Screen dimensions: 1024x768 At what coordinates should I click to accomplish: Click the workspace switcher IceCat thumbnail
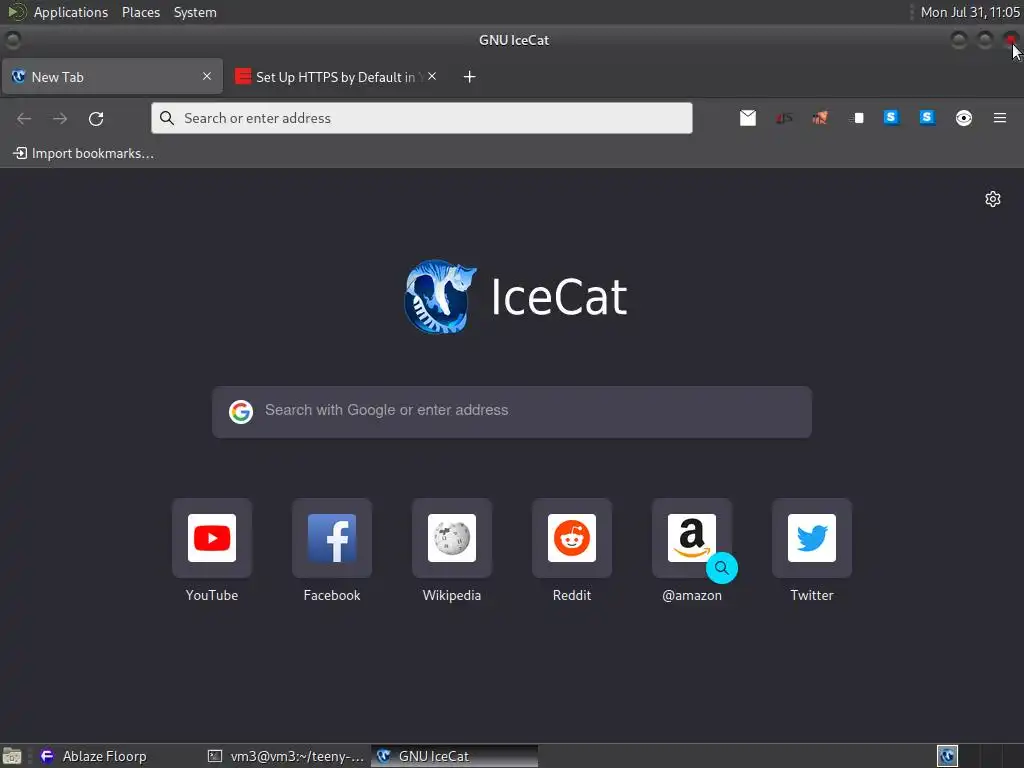[947, 756]
